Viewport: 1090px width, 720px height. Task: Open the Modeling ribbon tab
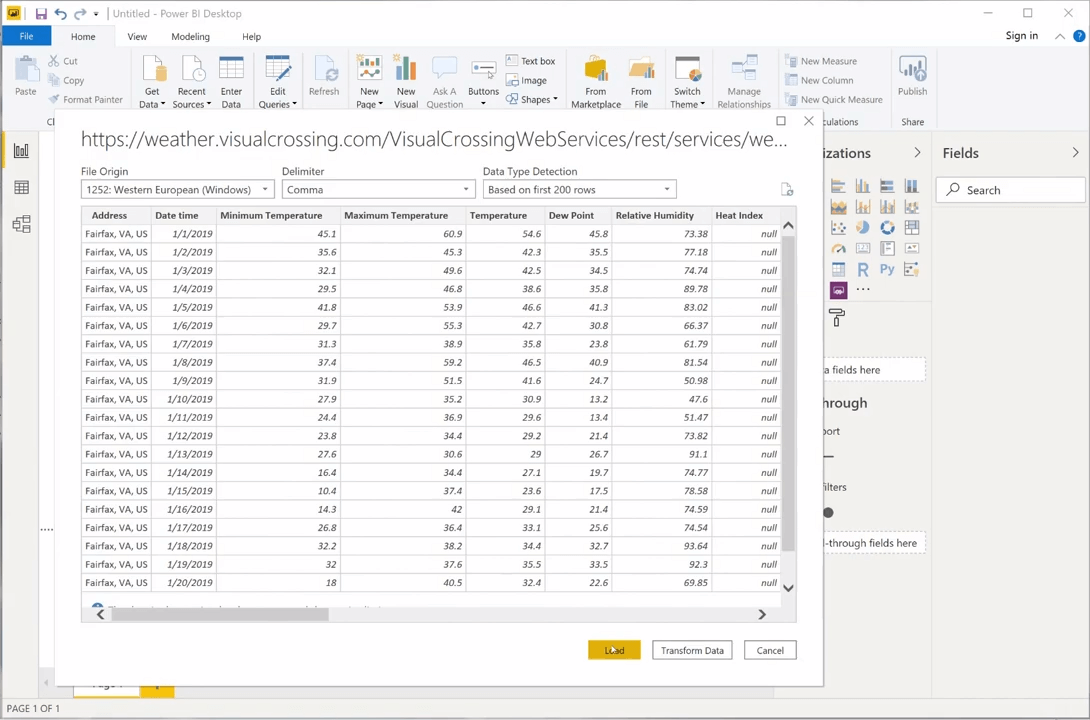[x=190, y=37]
